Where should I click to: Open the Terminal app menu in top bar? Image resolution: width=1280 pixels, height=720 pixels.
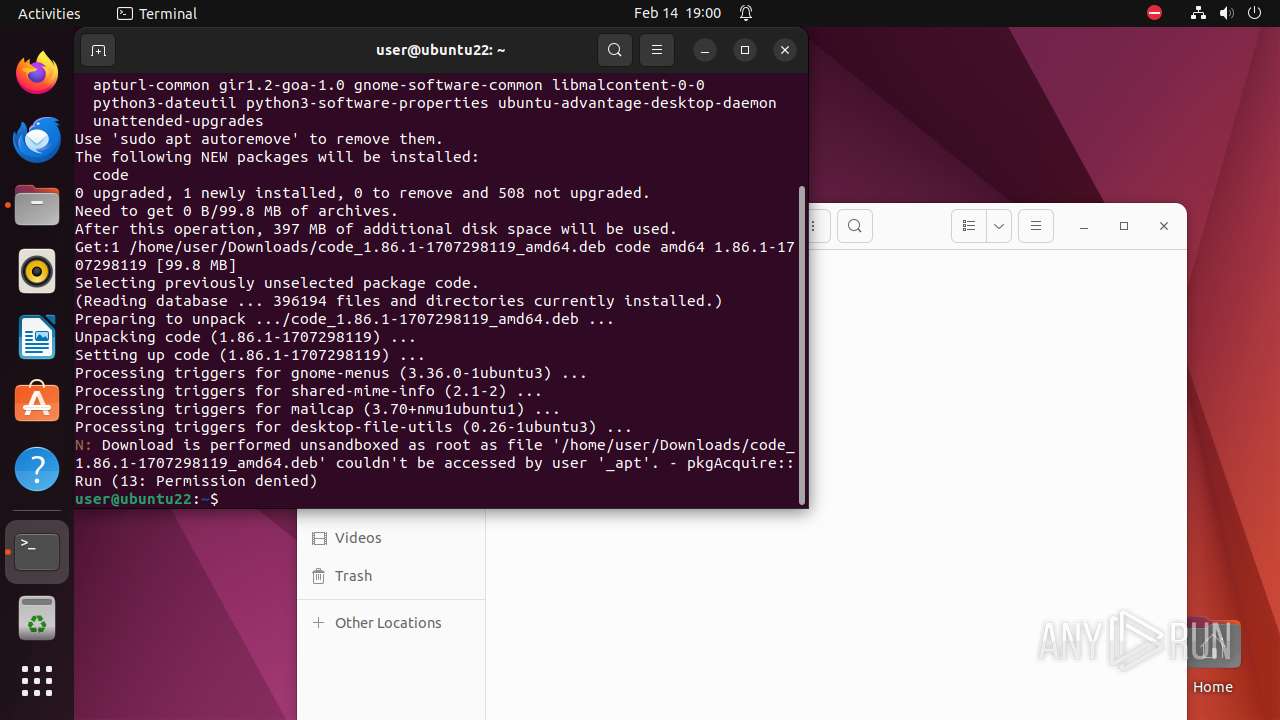[157, 13]
